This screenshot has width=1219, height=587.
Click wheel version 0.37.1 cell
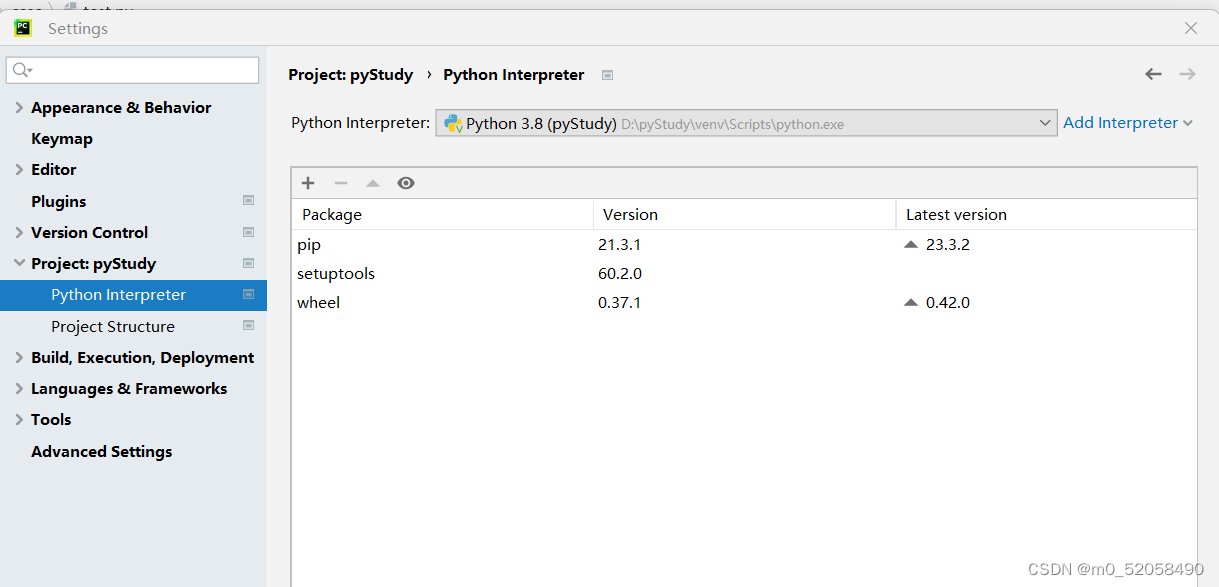coord(619,302)
